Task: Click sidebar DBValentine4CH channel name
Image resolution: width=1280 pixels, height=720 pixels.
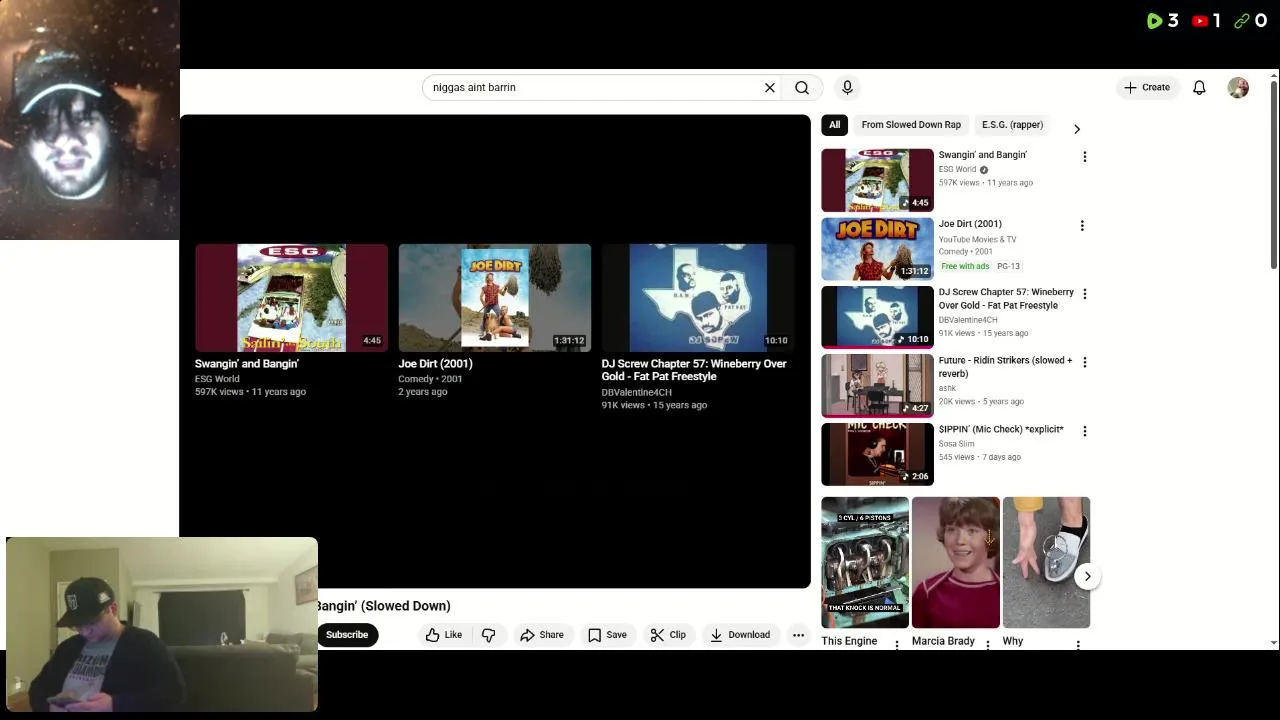Action: 968,320
